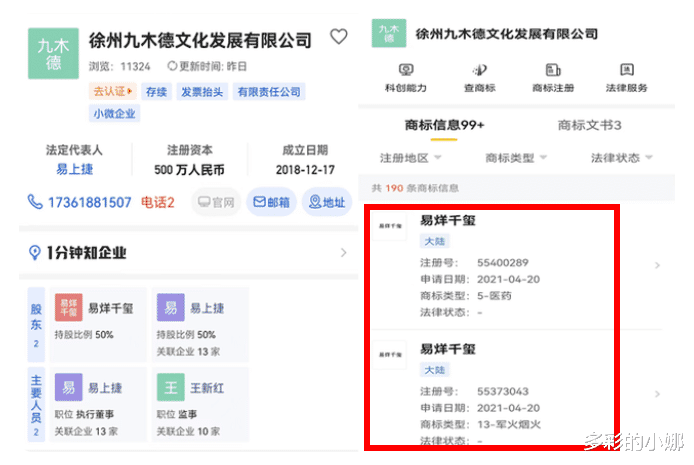The width and height of the screenshot is (694, 465).
Task: Open trademark thumbnail for registration 55400289
Action: (x=390, y=226)
